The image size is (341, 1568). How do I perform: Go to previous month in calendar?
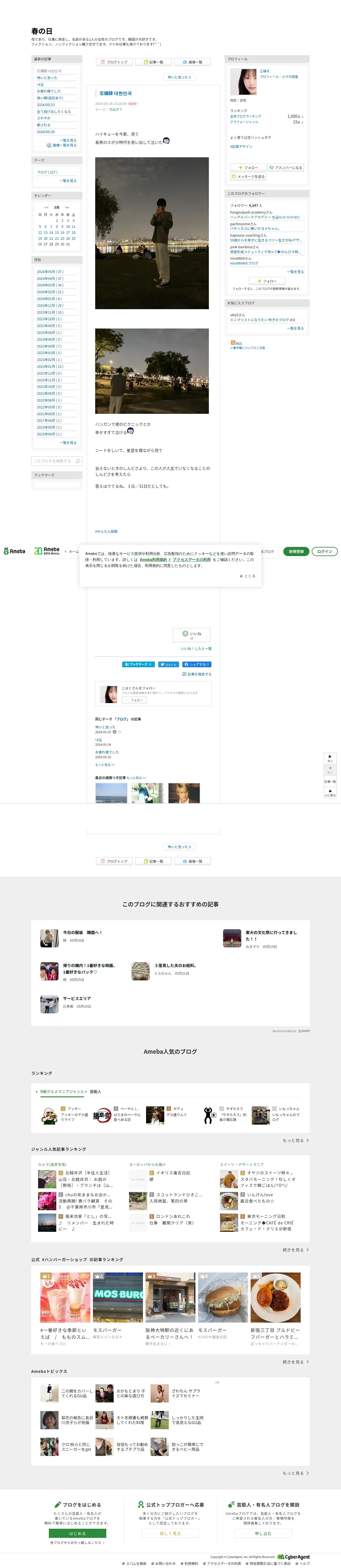click(x=47, y=208)
